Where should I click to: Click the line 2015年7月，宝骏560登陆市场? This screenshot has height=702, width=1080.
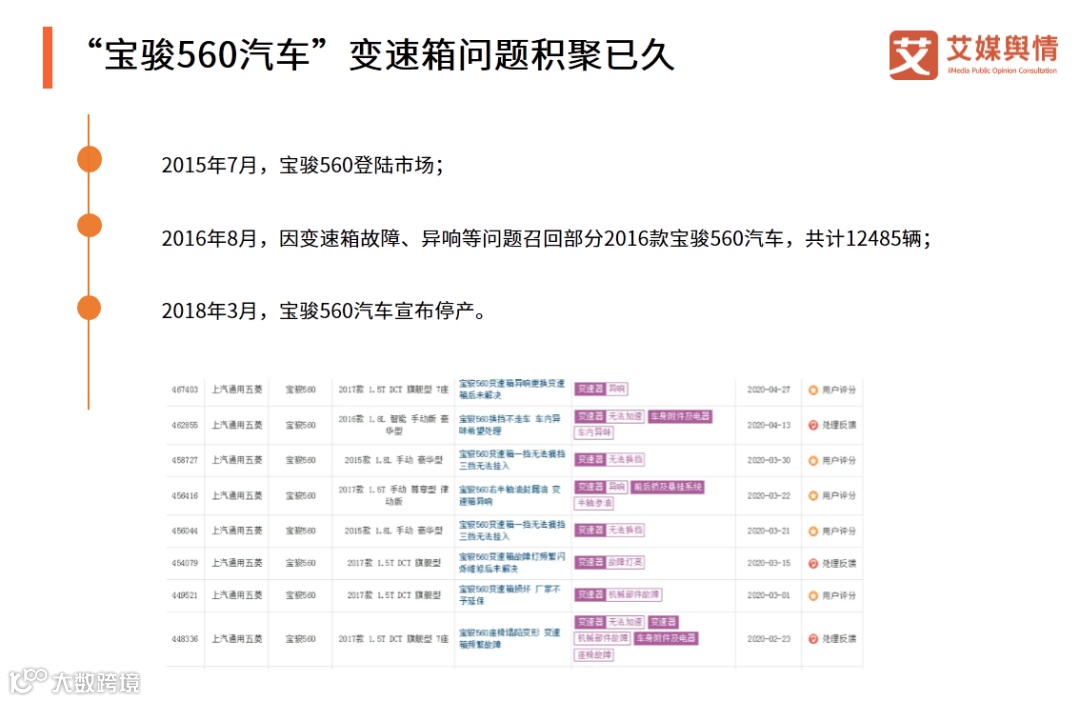302,165
